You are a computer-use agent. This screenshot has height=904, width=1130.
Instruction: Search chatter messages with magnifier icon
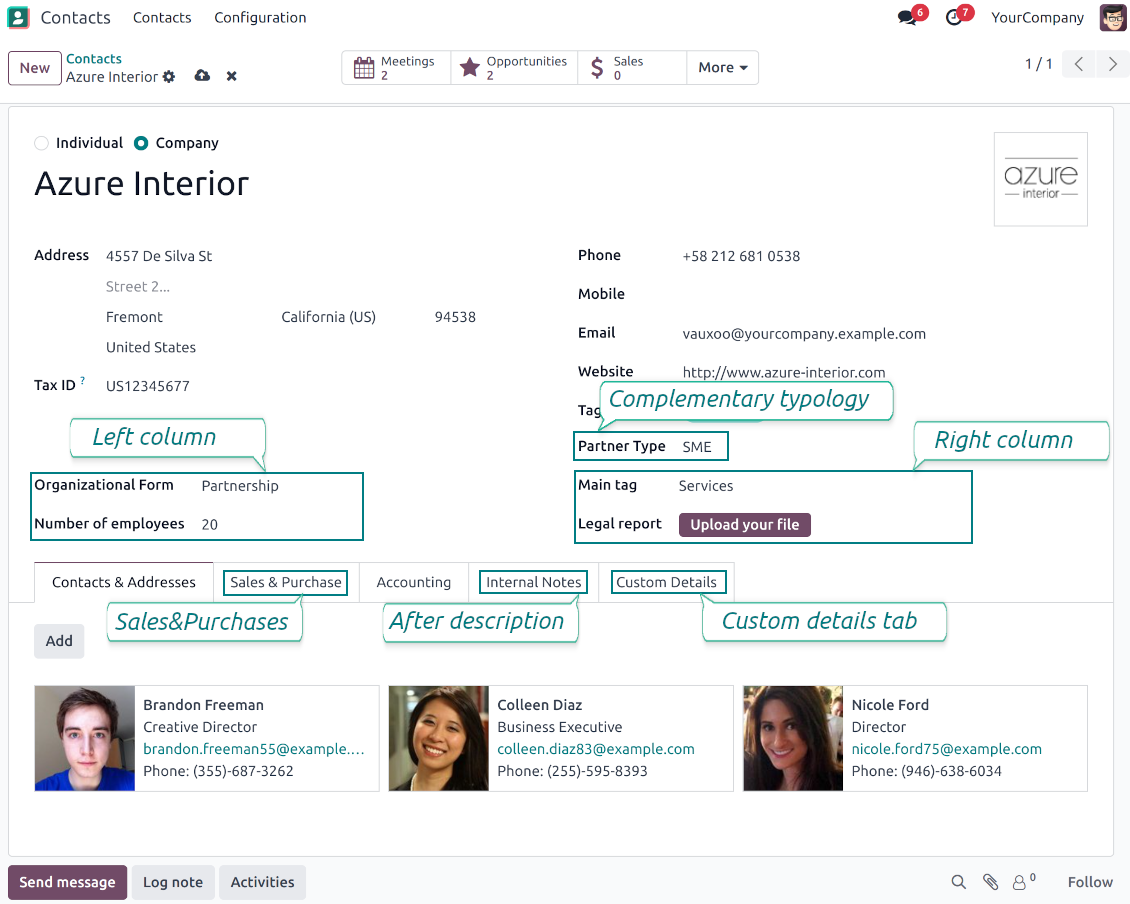click(x=958, y=882)
